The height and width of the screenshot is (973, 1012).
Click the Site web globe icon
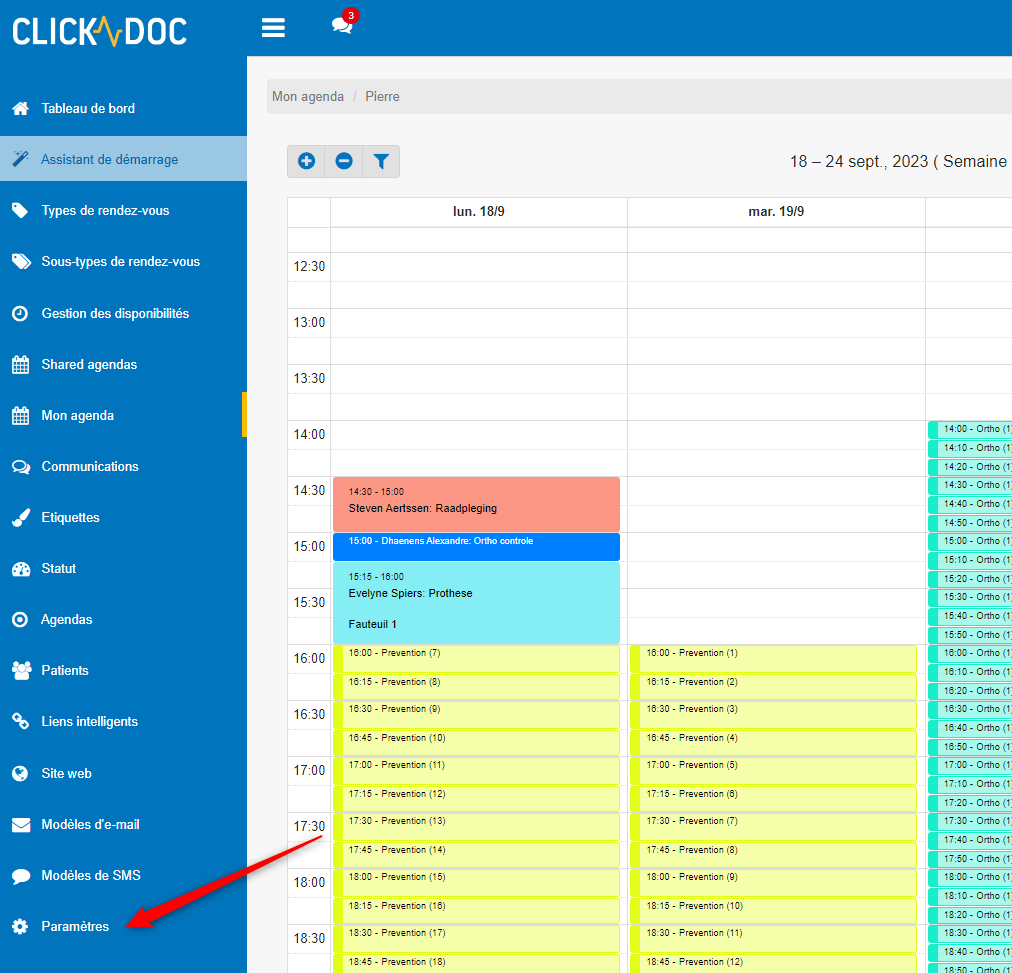tap(20, 774)
